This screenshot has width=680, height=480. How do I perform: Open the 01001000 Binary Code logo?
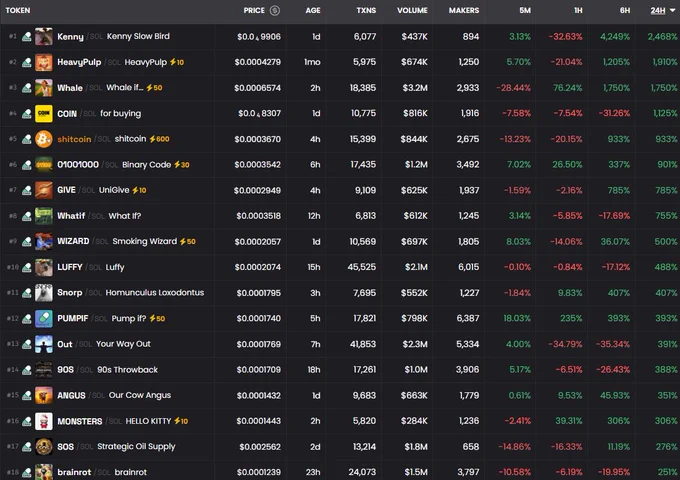[x=44, y=165]
